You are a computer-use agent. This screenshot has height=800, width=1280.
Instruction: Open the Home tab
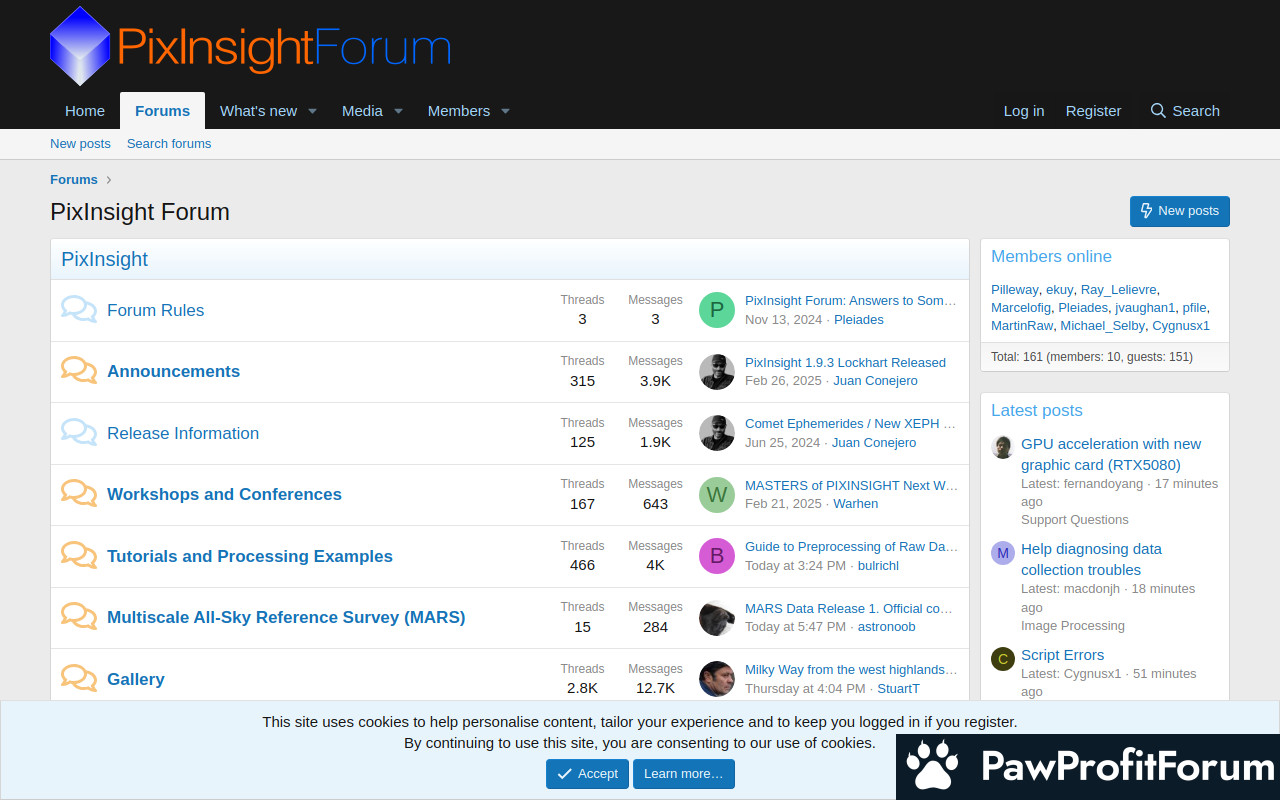pos(85,111)
